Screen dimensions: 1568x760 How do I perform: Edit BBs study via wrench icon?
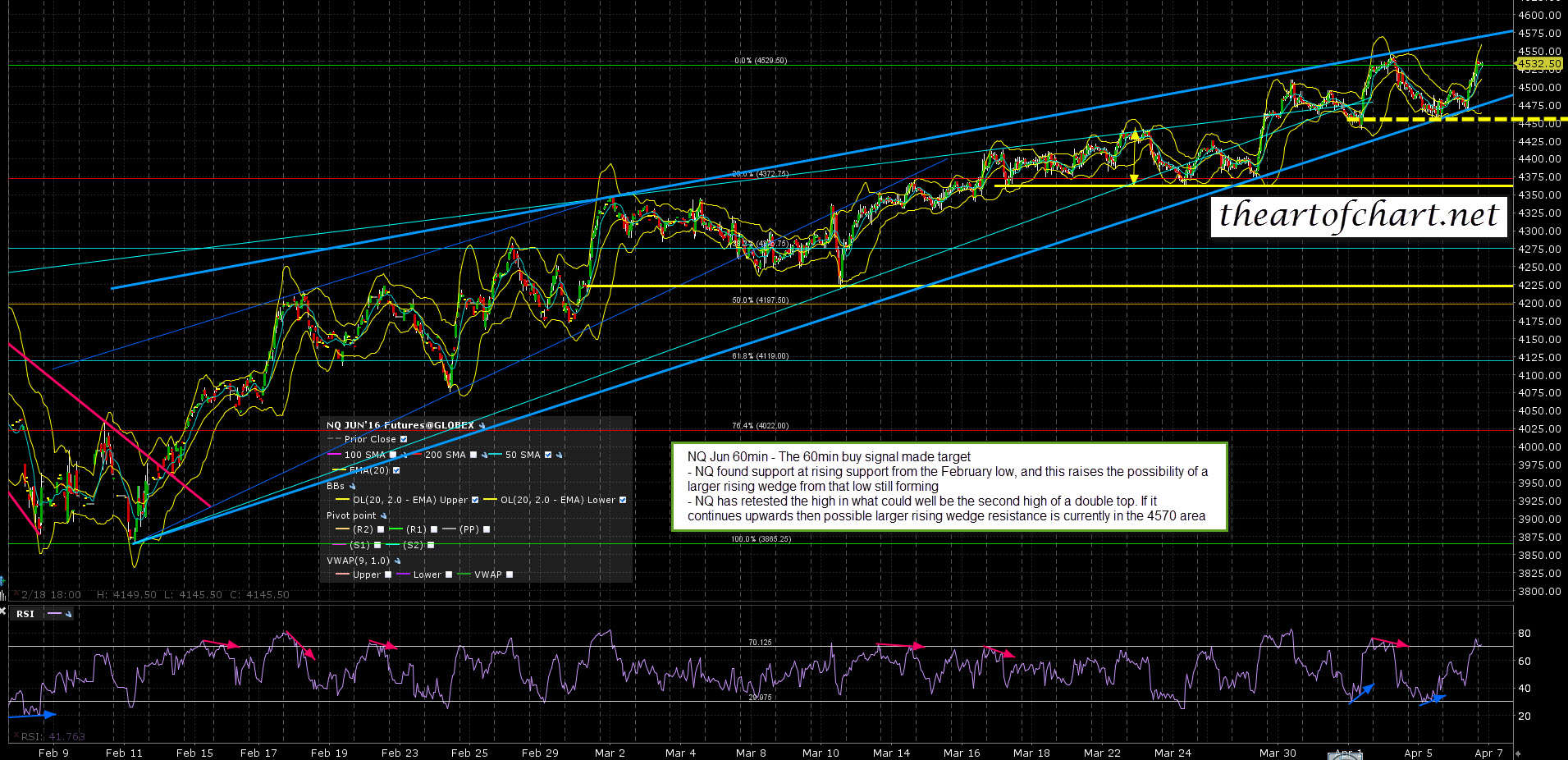pyautogui.click(x=353, y=487)
